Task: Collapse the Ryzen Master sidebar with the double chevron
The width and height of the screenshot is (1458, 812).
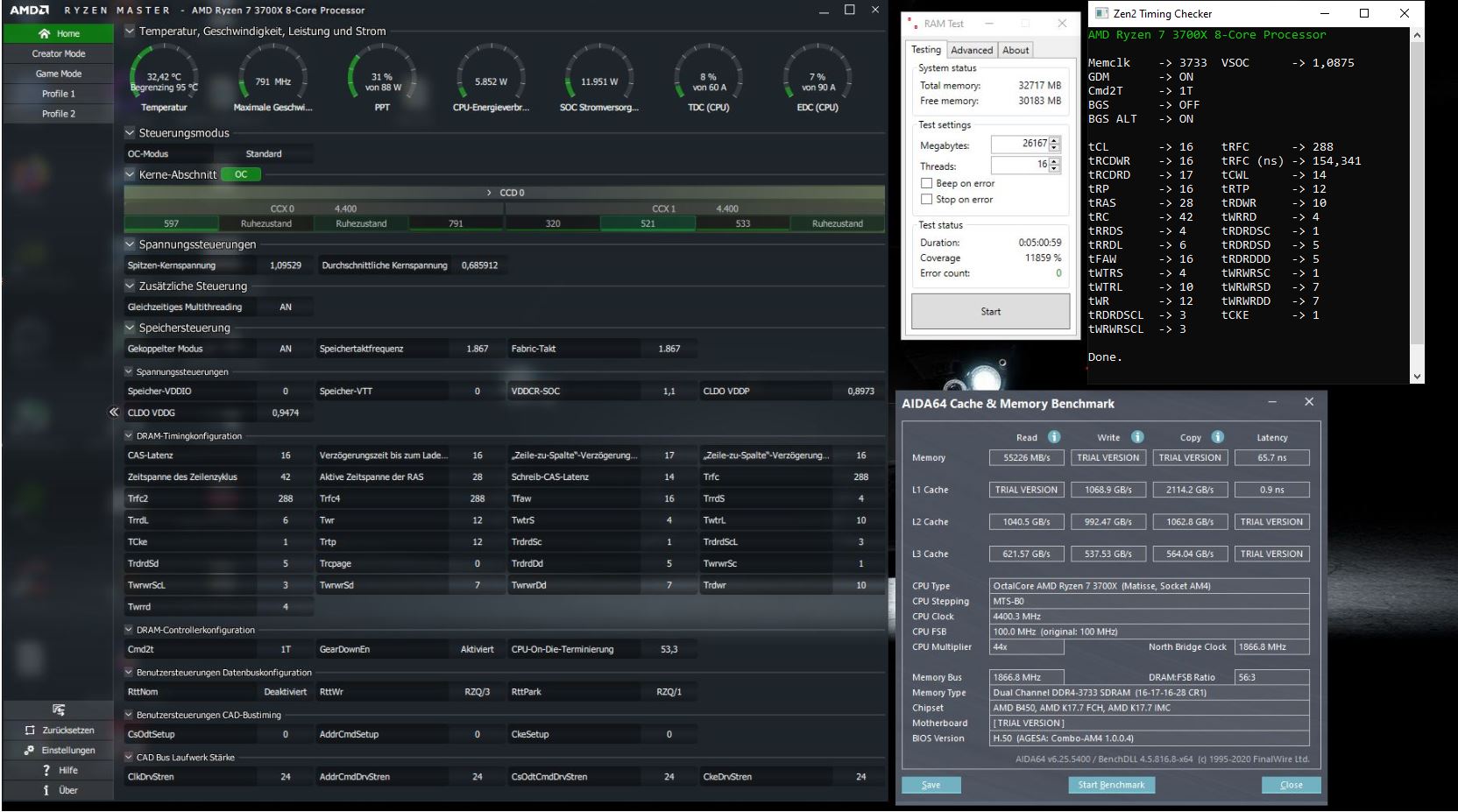Action: tap(113, 412)
